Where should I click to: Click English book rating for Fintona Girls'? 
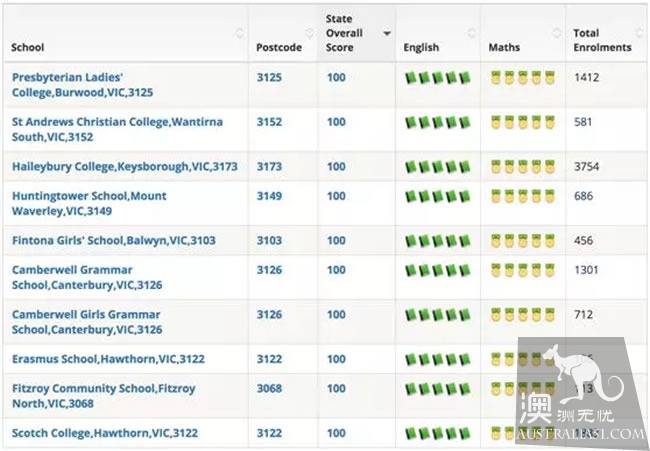click(x=438, y=241)
